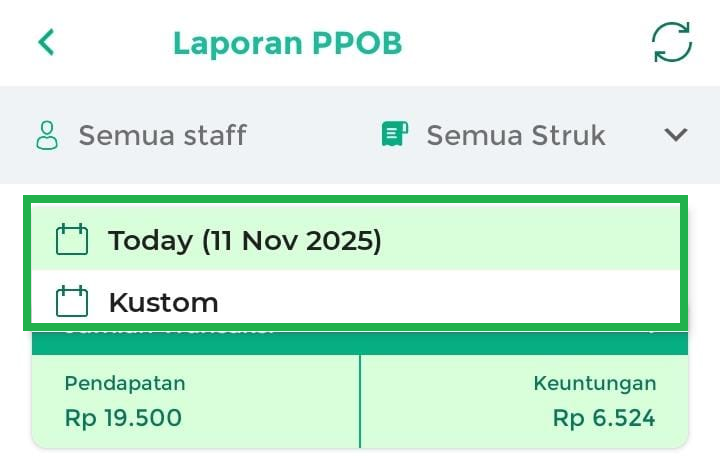Image resolution: width=720 pixels, height=456 pixels.
Task: Open the Semua staff filter
Action: point(162,135)
